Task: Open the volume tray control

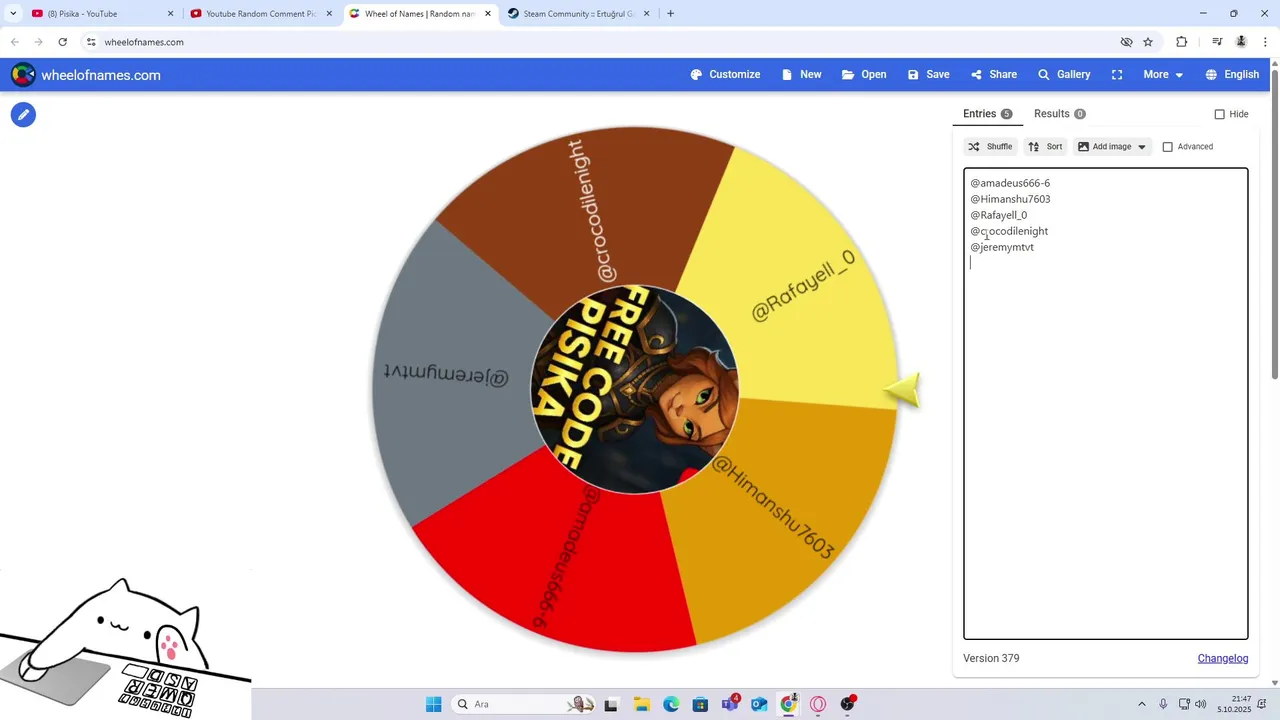Action: tap(1200, 704)
